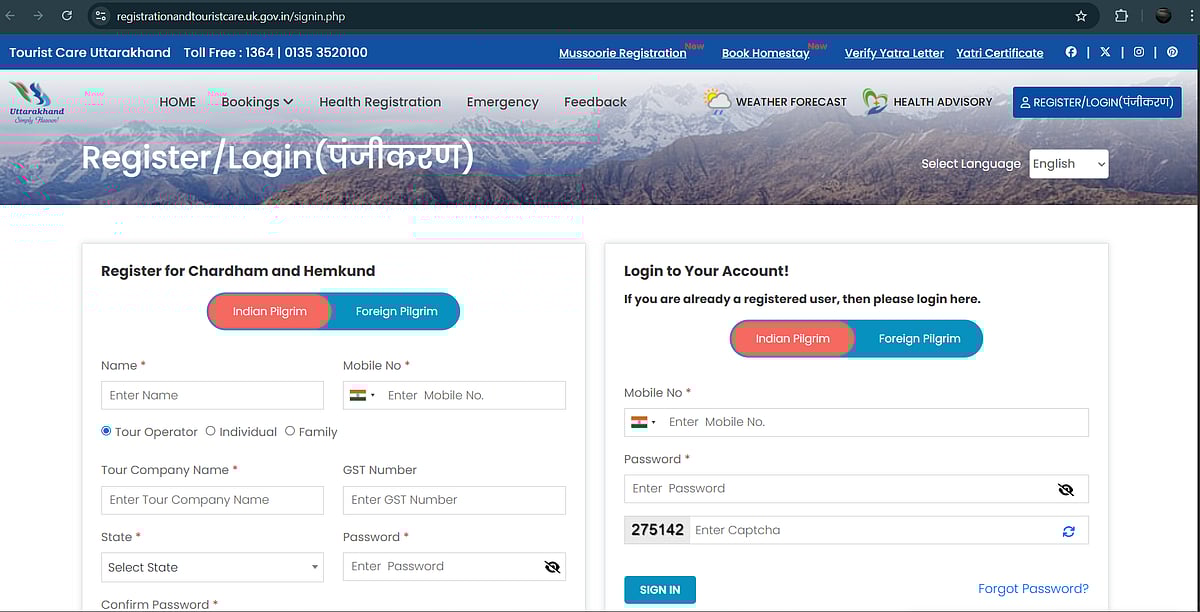
Task: Refresh the login captcha code
Action: coord(1068,531)
